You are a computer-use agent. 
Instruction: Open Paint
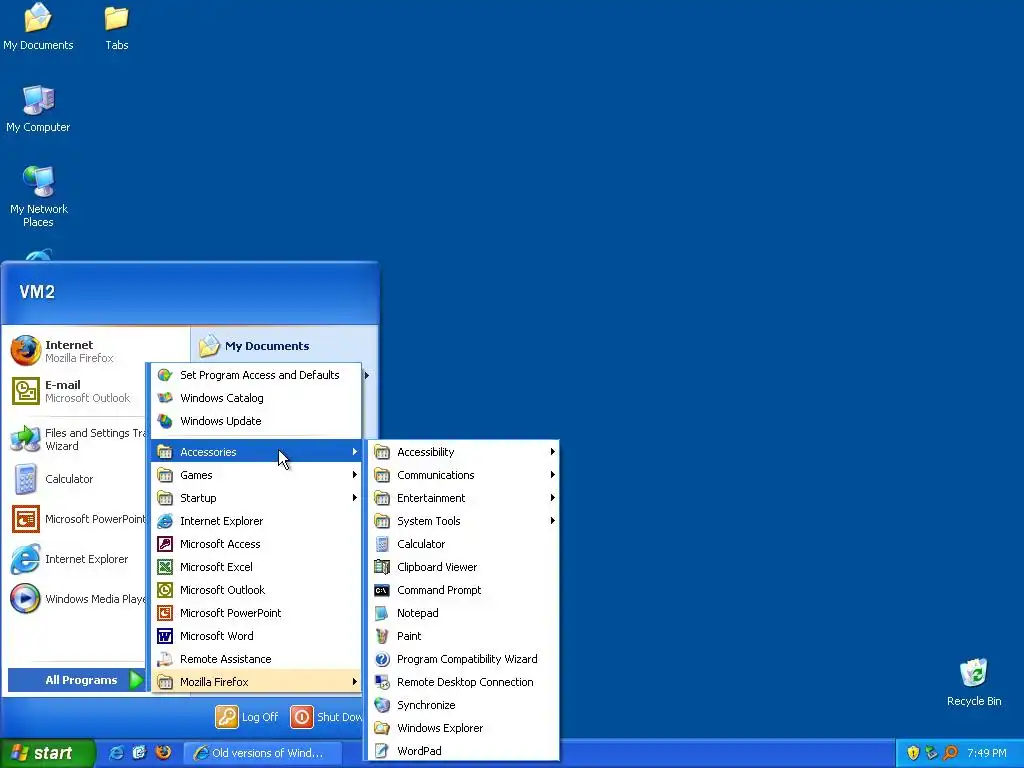click(464, 636)
